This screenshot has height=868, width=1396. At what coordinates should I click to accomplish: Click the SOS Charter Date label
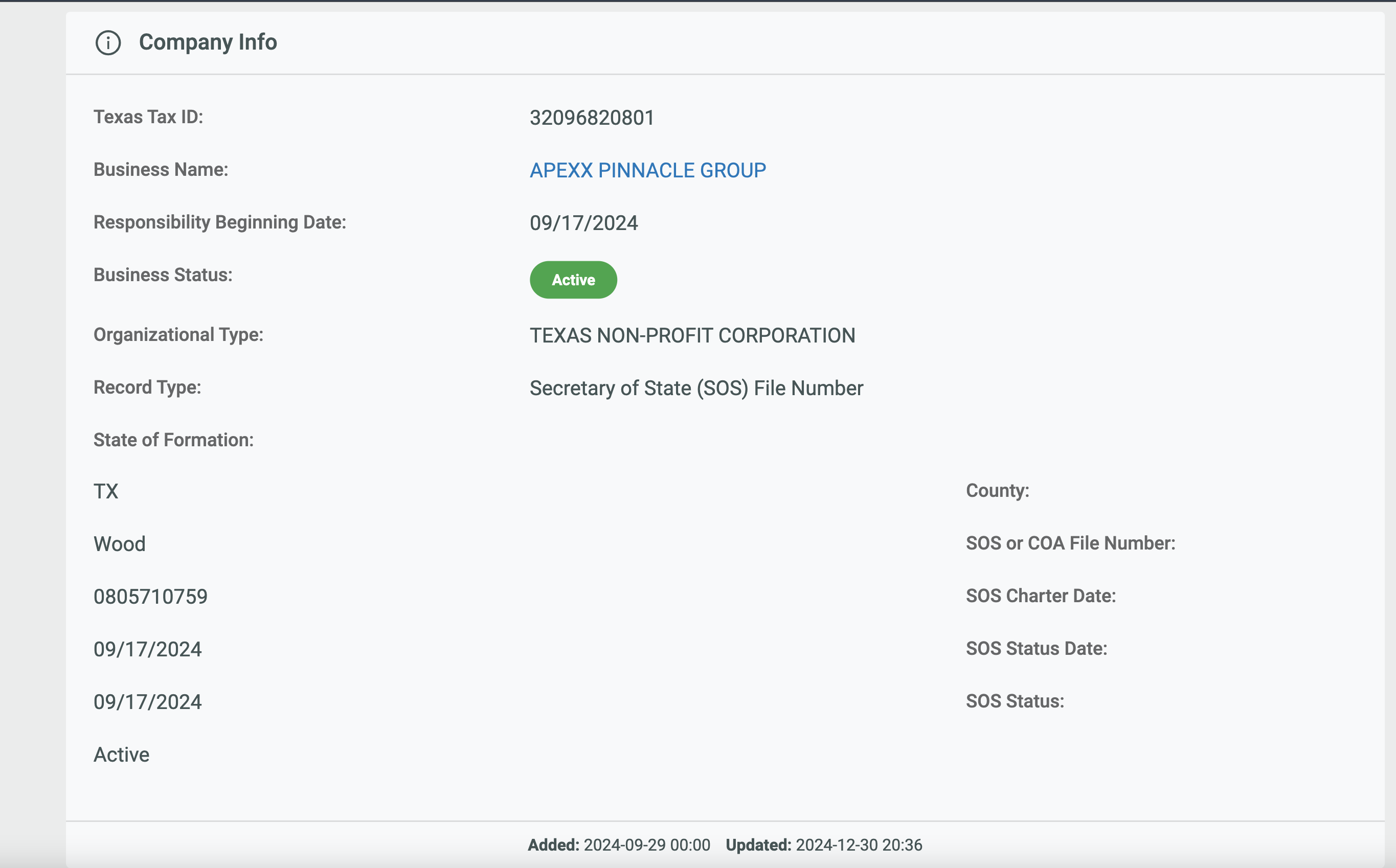coord(1041,596)
